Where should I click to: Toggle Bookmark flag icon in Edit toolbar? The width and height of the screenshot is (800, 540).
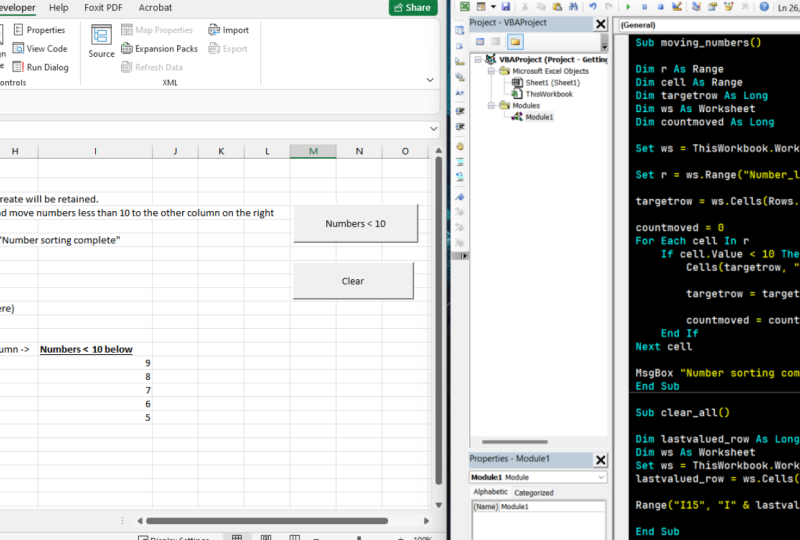click(x=460, y=197)
